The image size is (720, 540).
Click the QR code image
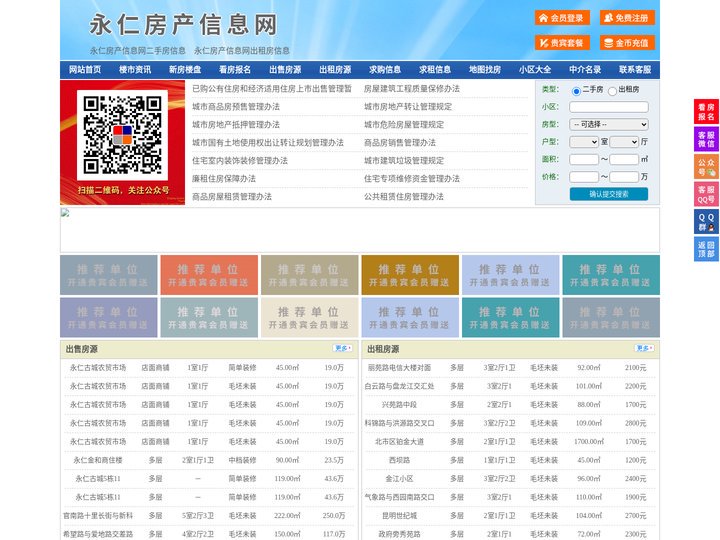[122, 135]
